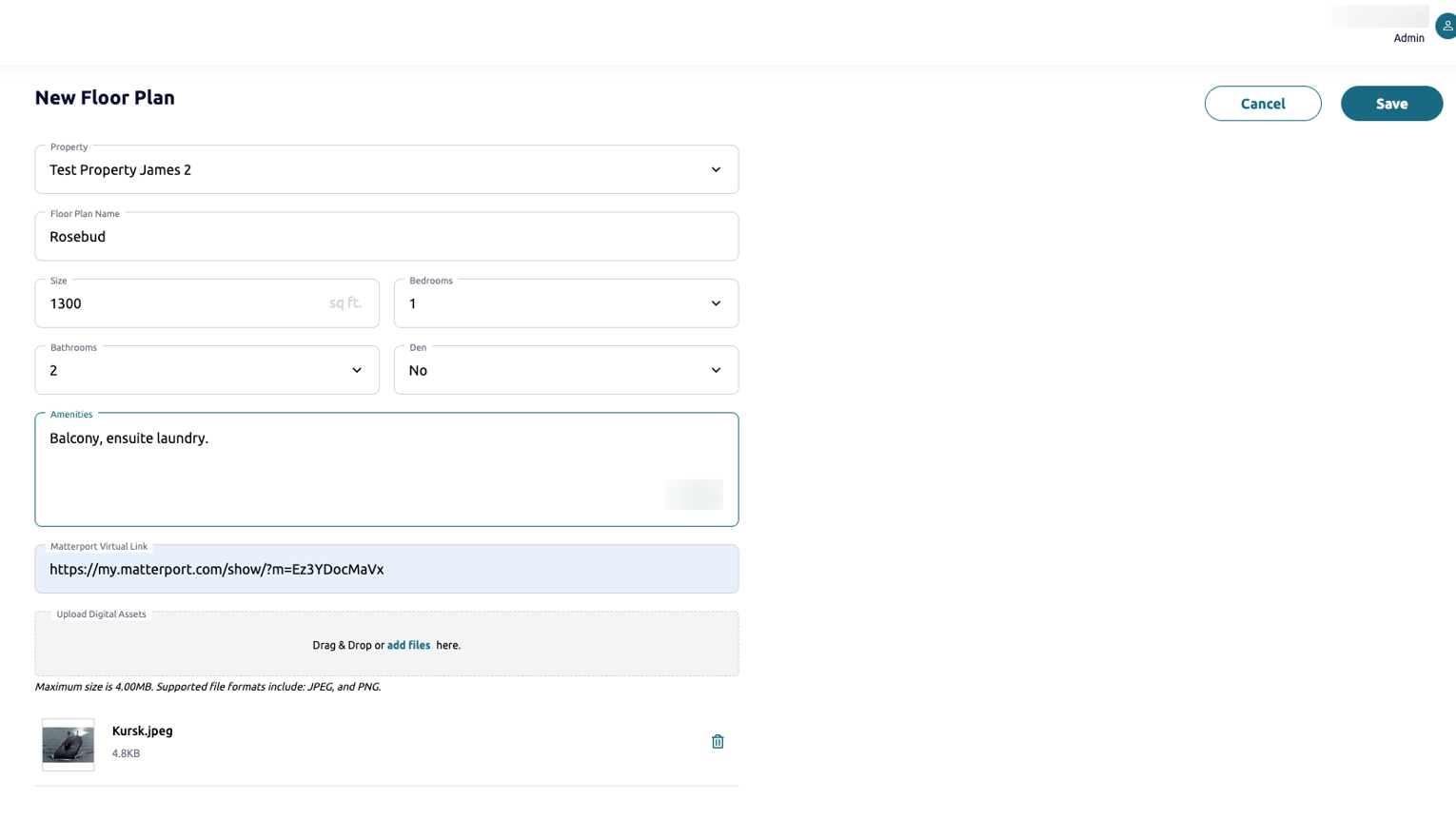Open the Bathrooms dropdown
Screen dimensions: 1456x819
pos(207,370)
